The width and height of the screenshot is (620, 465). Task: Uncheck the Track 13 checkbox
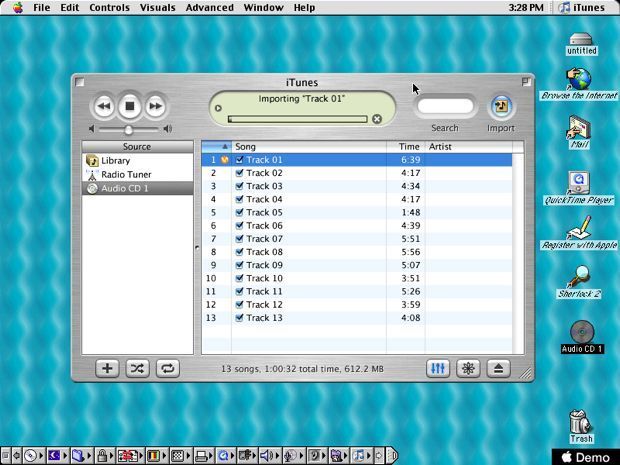[239, 318]
